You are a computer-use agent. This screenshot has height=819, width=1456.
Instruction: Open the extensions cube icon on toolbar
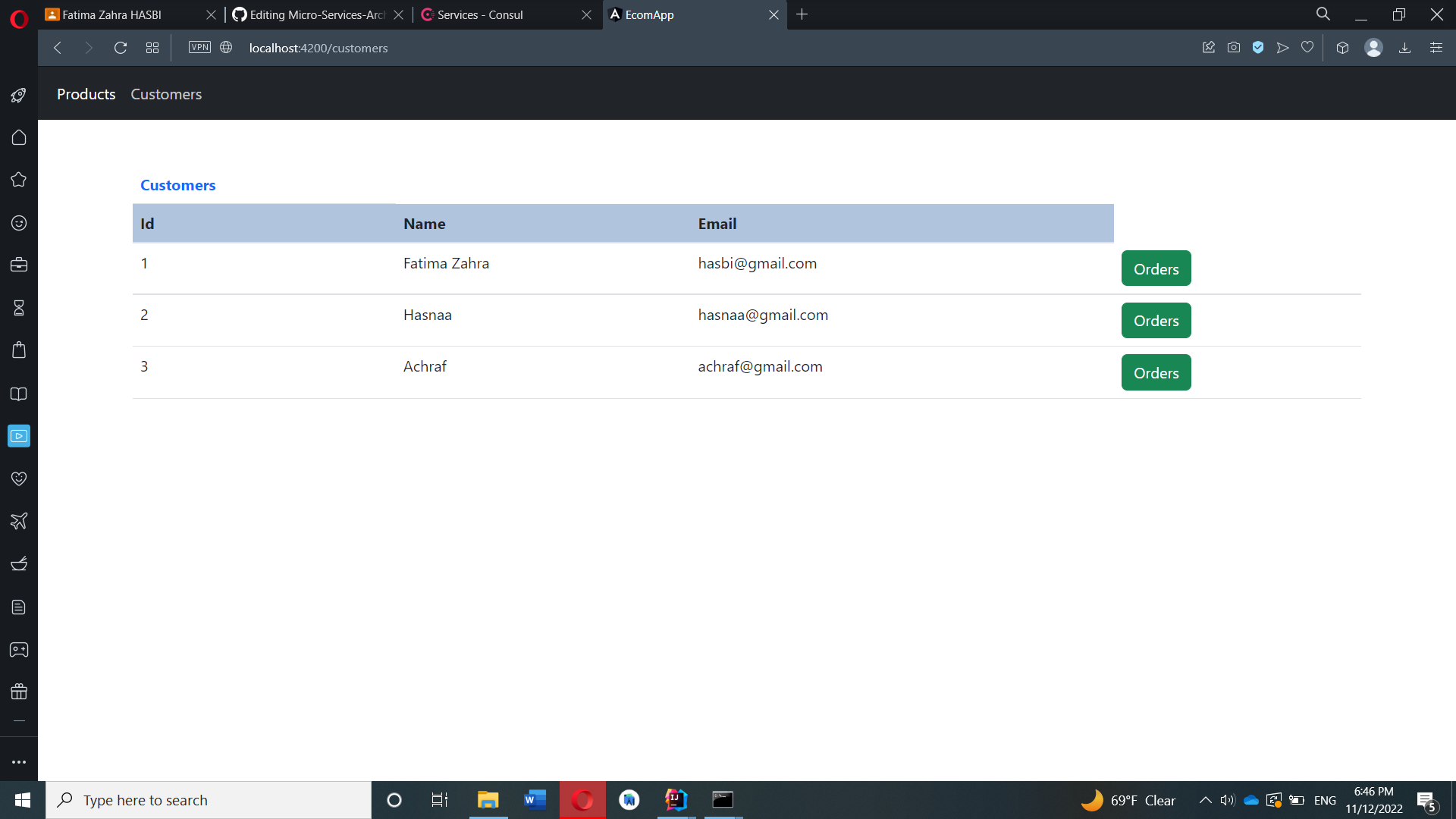(1342, 47)
